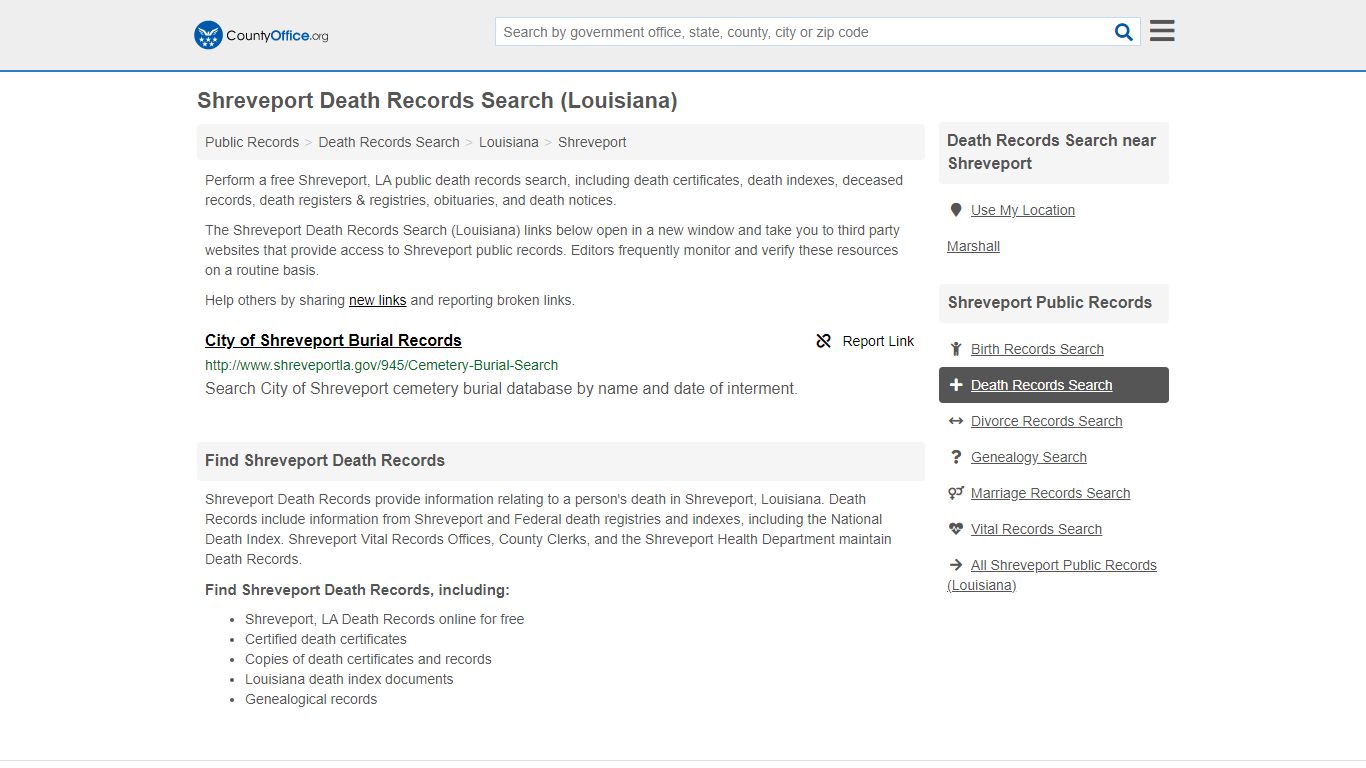This screenshot has width=1366, height=768.
Task: Click the Divorce Records arrows icon
Action: click(x=956, y=421)
